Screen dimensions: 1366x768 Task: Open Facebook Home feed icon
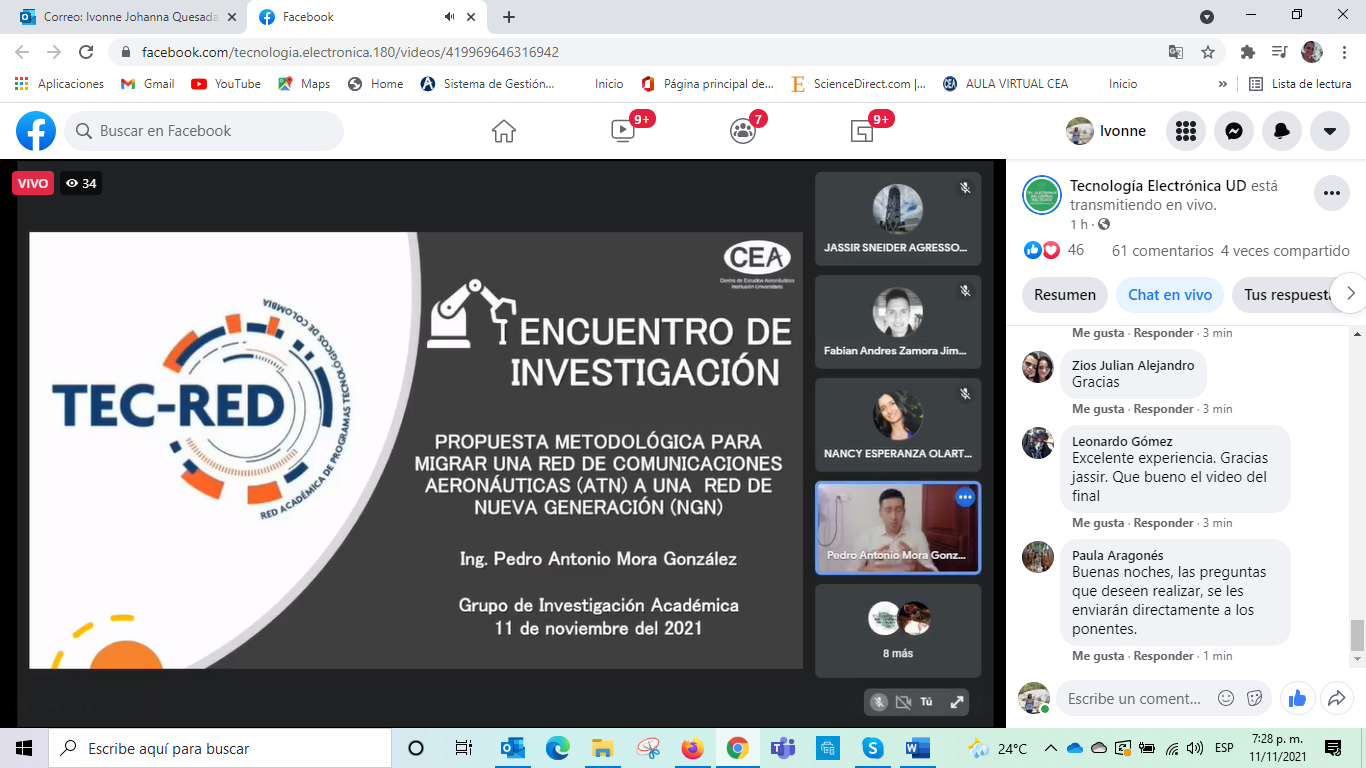click(x=504, y=131)
